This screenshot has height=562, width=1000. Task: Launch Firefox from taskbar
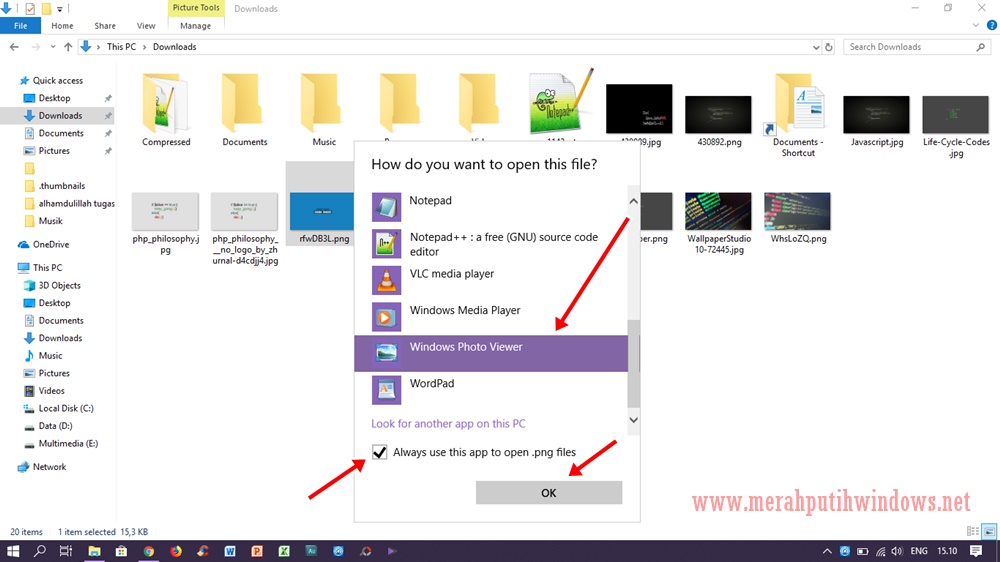176,551
